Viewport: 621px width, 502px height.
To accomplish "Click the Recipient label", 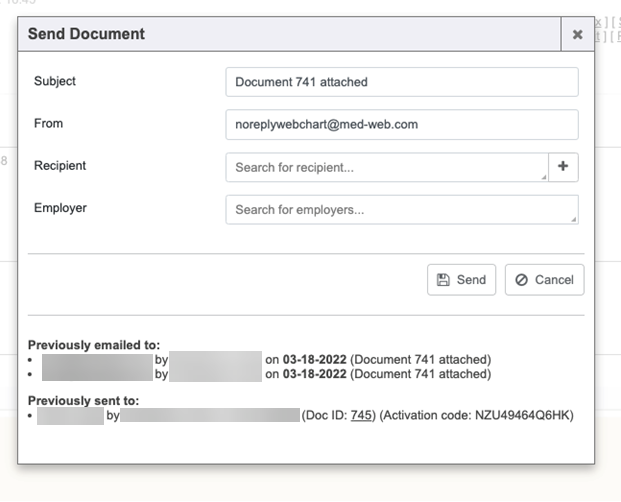I will [60, 166].
